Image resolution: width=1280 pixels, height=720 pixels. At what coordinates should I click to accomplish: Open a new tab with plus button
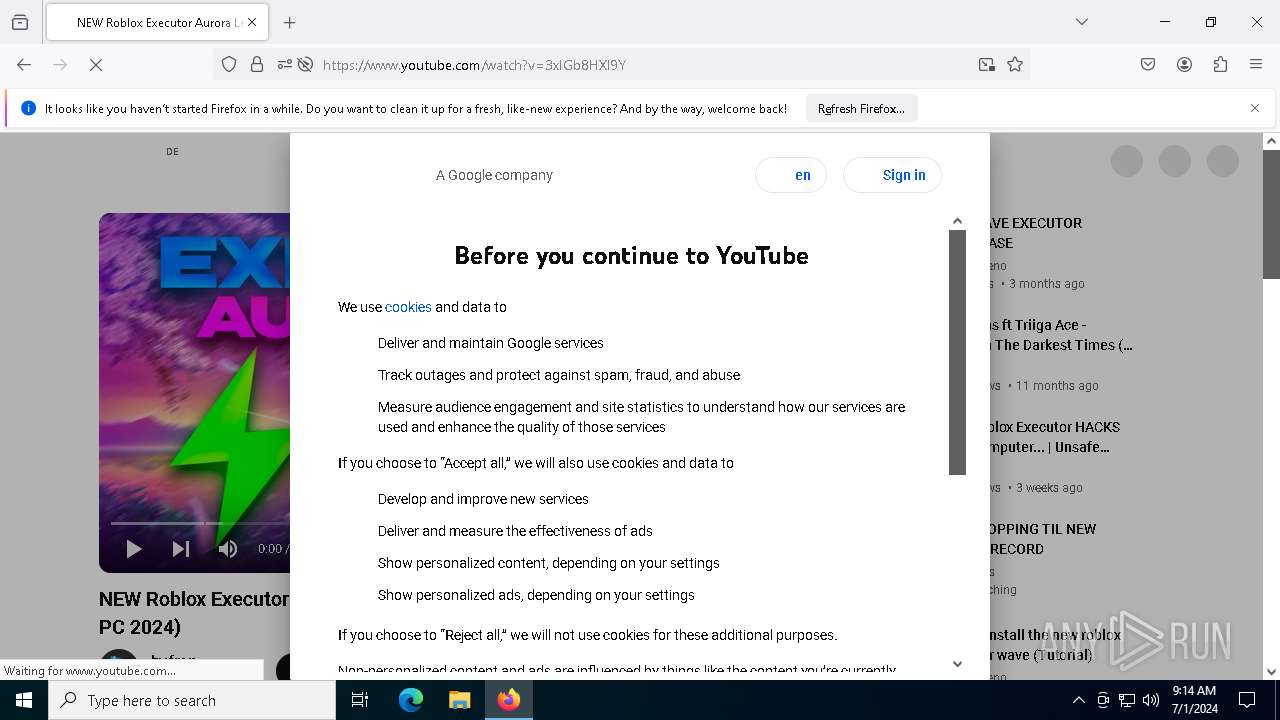290,22
